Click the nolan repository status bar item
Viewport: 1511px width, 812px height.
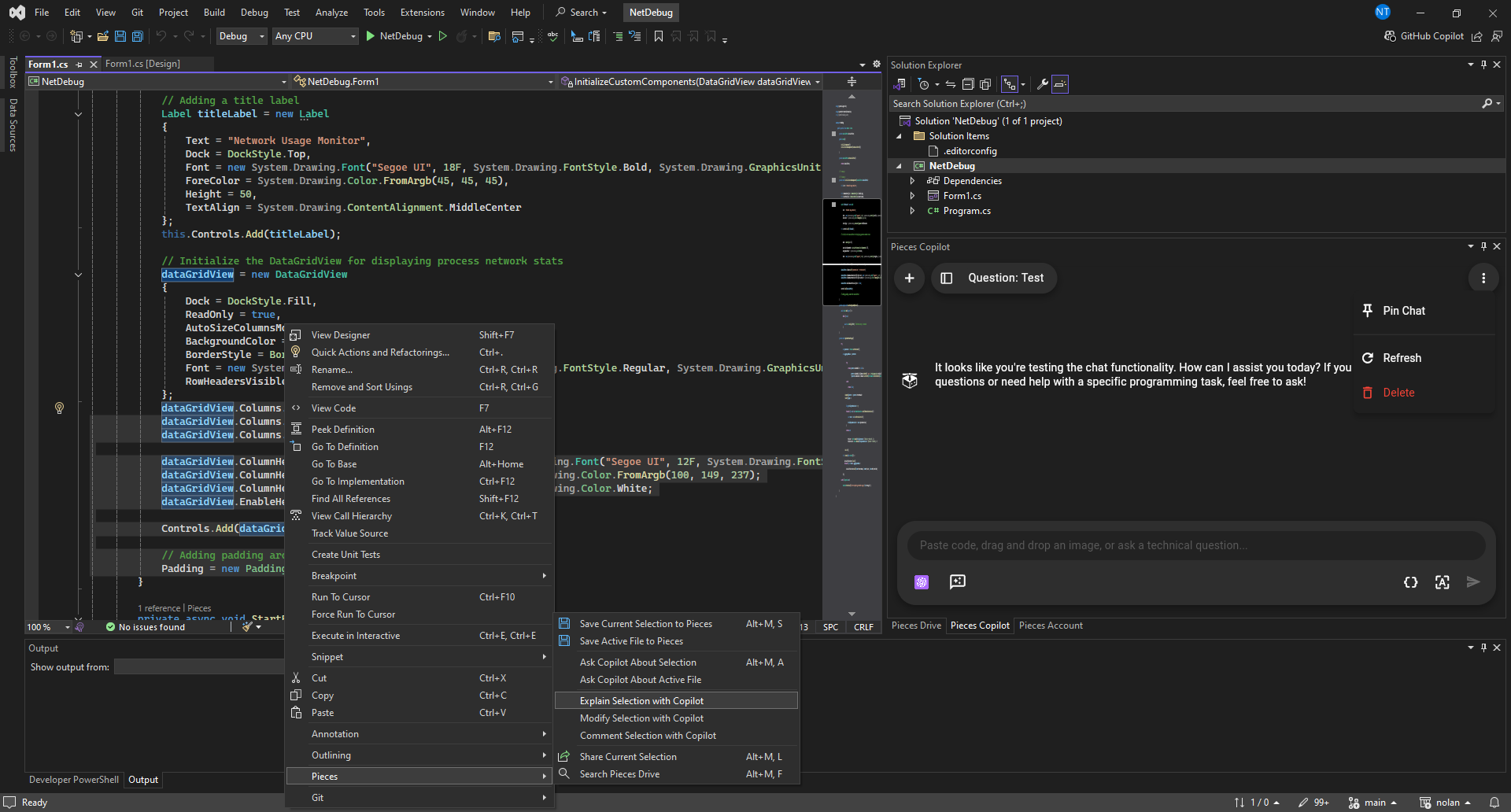pos(1445,803)
